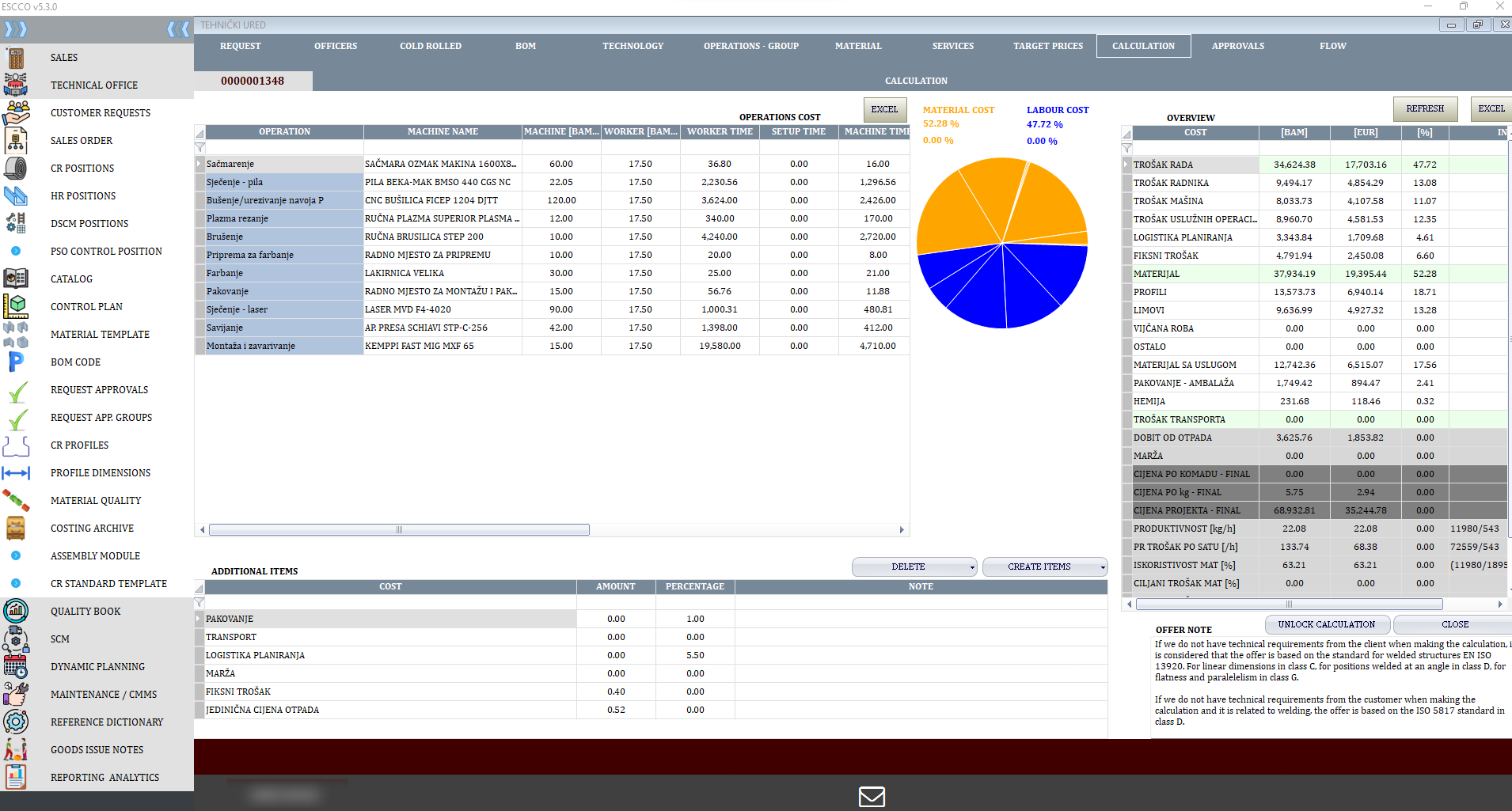1512x811 pixels.
Task: Click the envelope icon at the bottom
Action: (871, 797)
